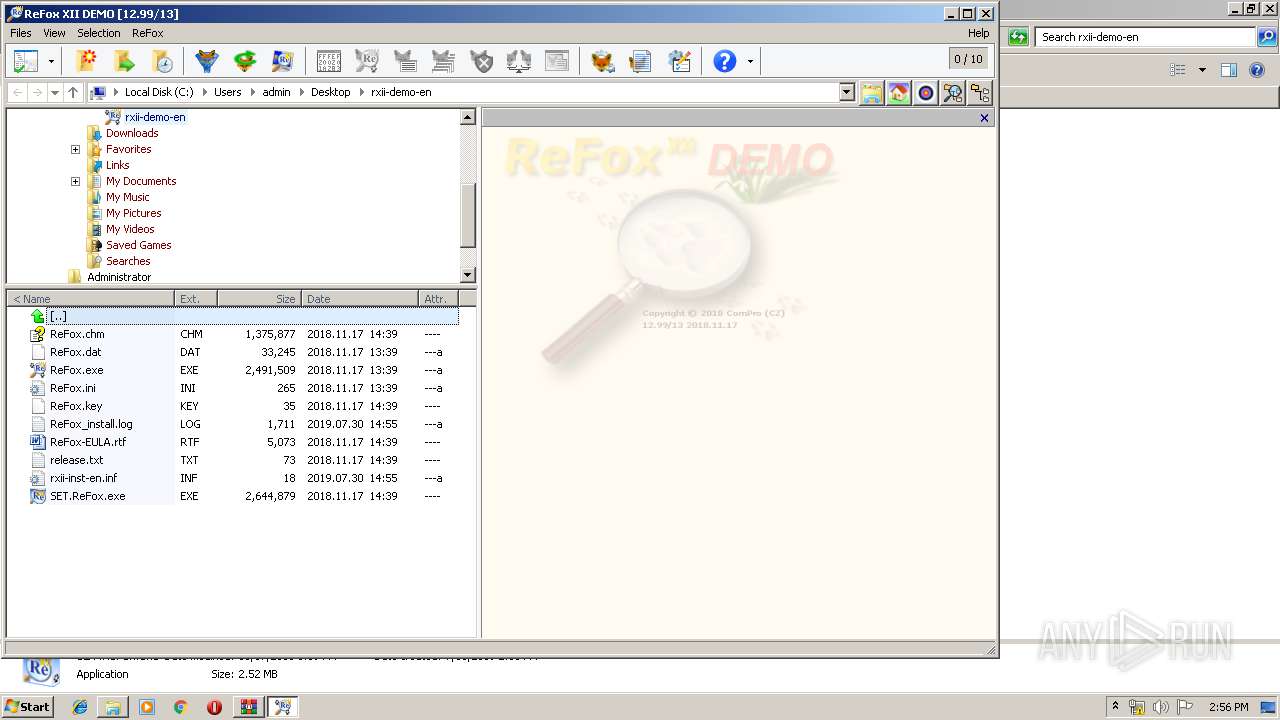Click the panel layout view icon

coord(26,61)
